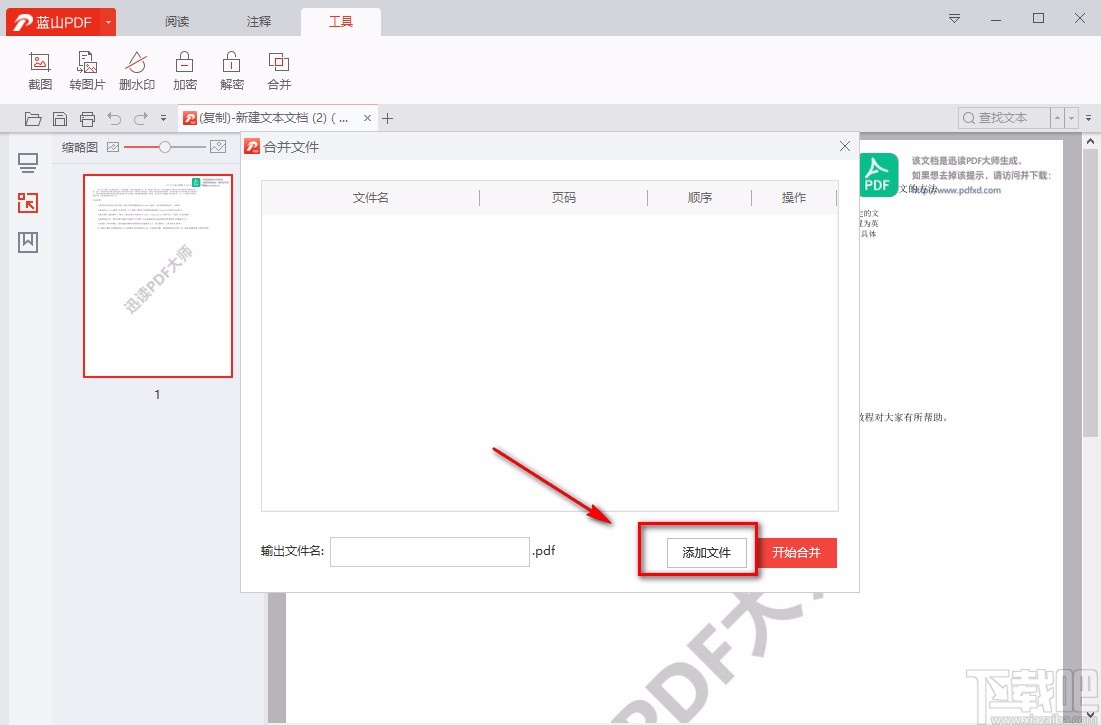The width and height of the screenshot is (1101, 725).
Task: Click the 添加文件 button
Action: 706,552
